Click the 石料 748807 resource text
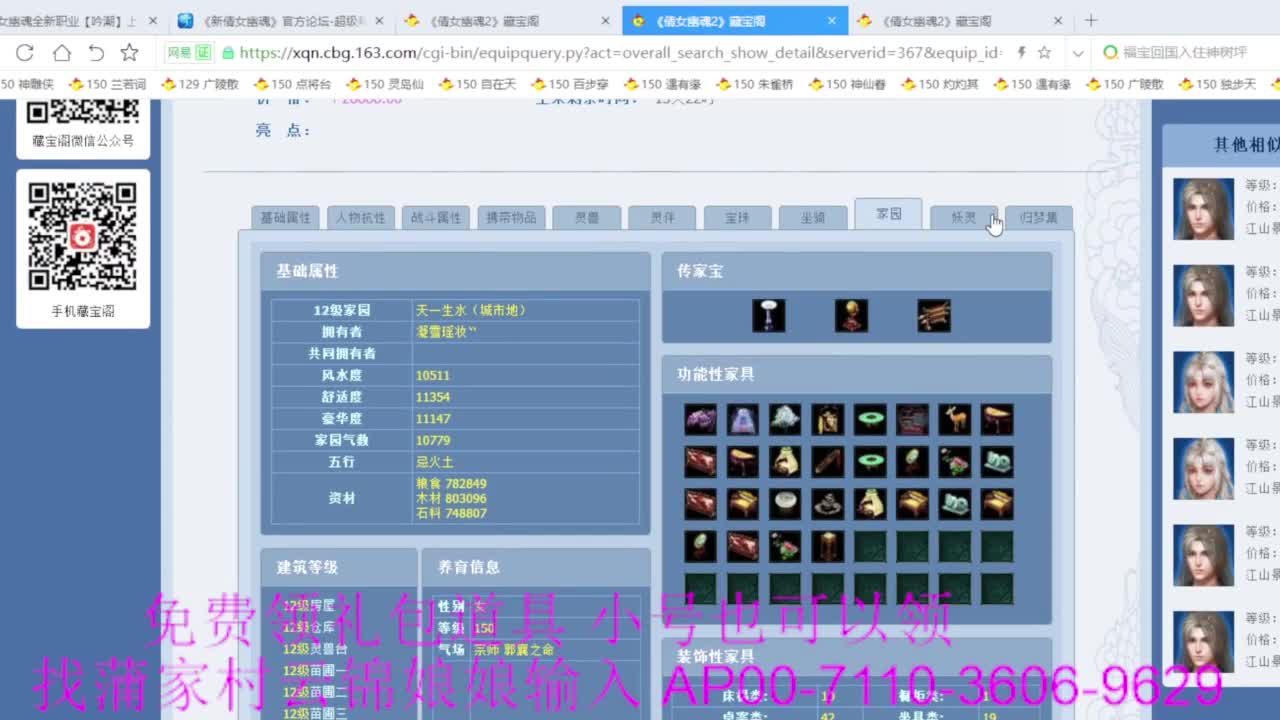 click(x=451, y=513)
